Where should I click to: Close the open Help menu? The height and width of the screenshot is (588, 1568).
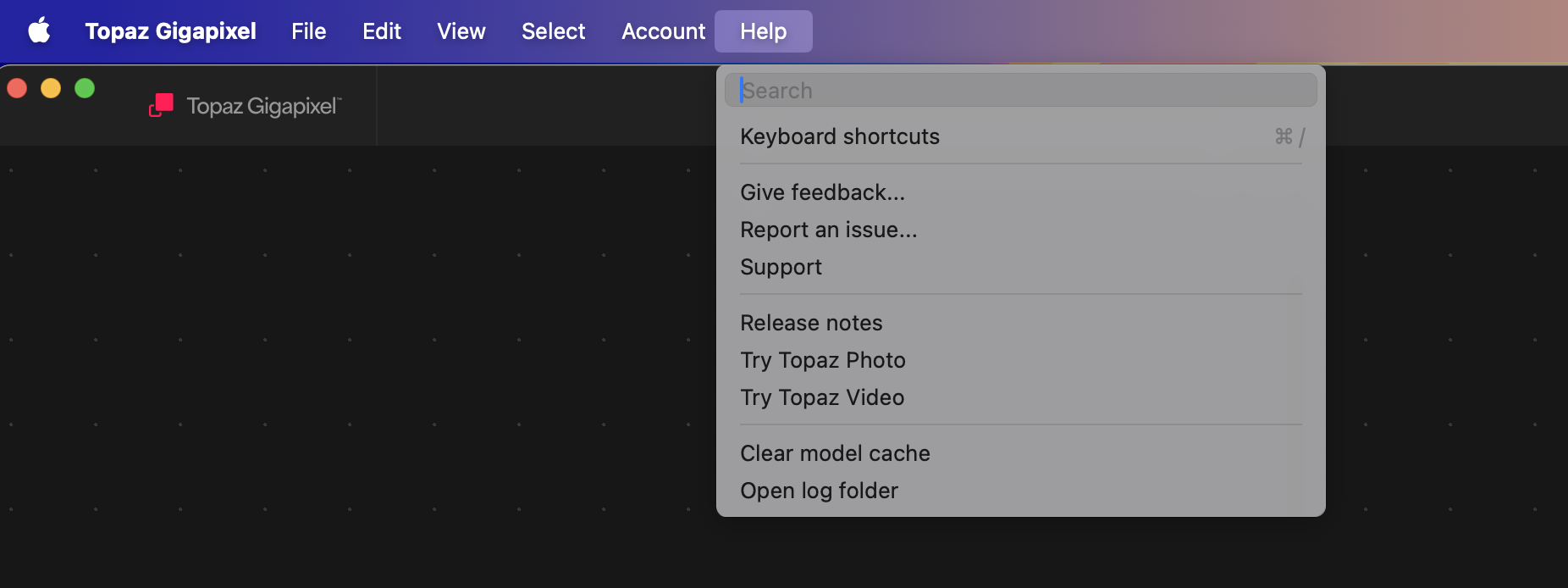[763, 31]
